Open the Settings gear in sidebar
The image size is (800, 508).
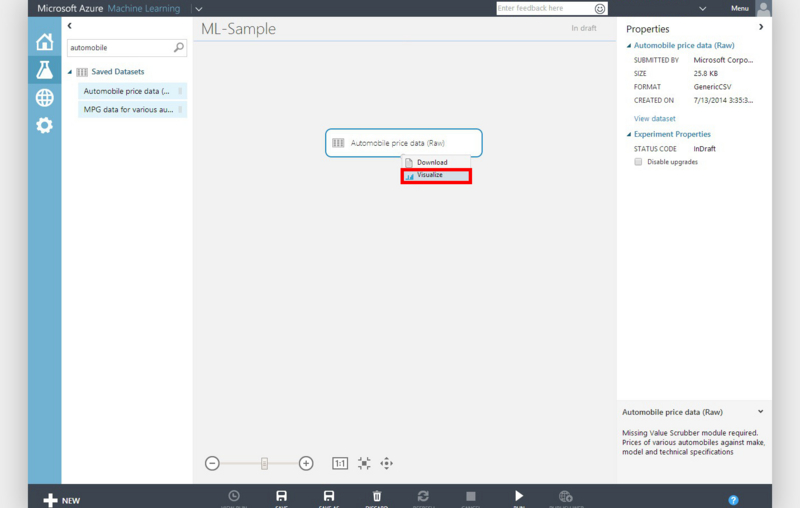point(44,125)
